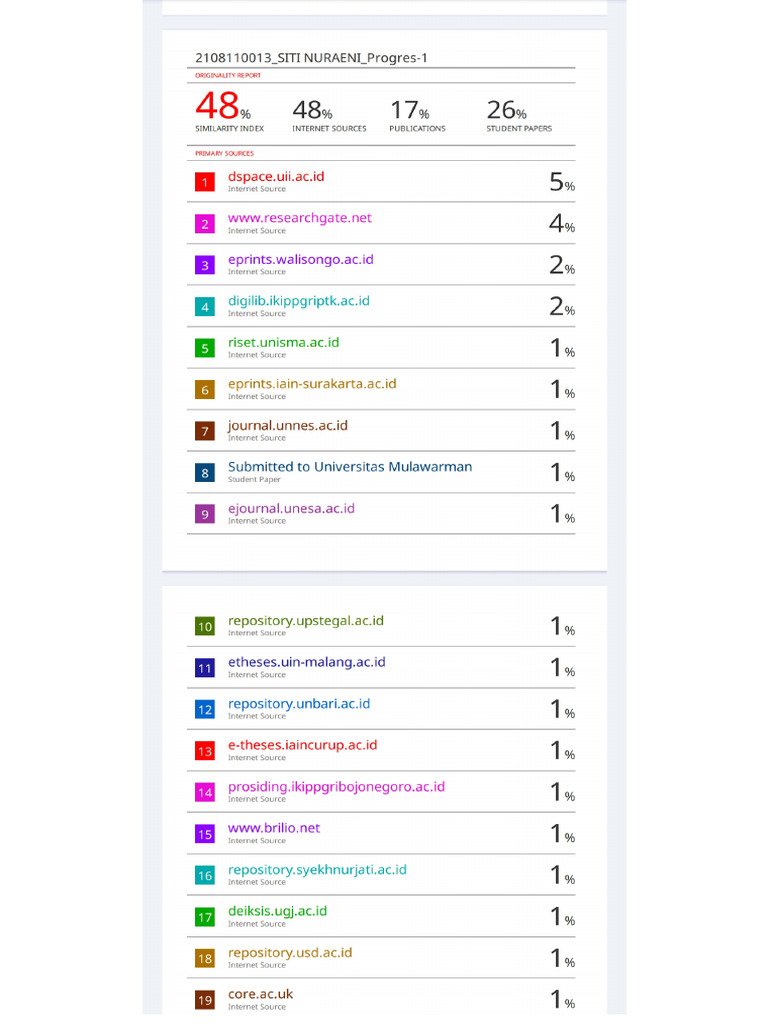Click the green number 17 source badge
The width and height of the screenshot is (768, 1024).
coord(205,917)
